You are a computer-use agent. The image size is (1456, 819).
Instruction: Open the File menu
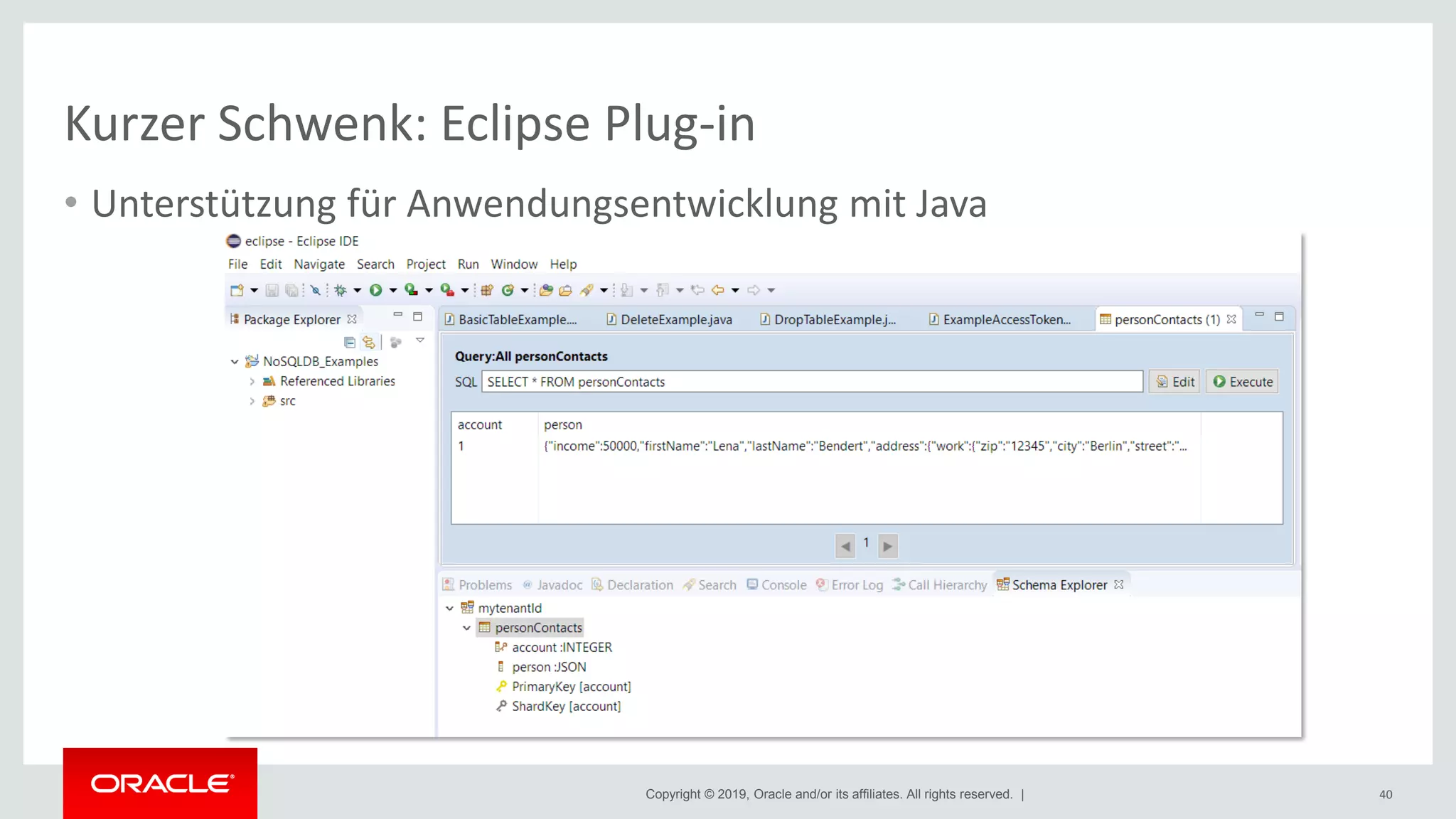point(237,264)
